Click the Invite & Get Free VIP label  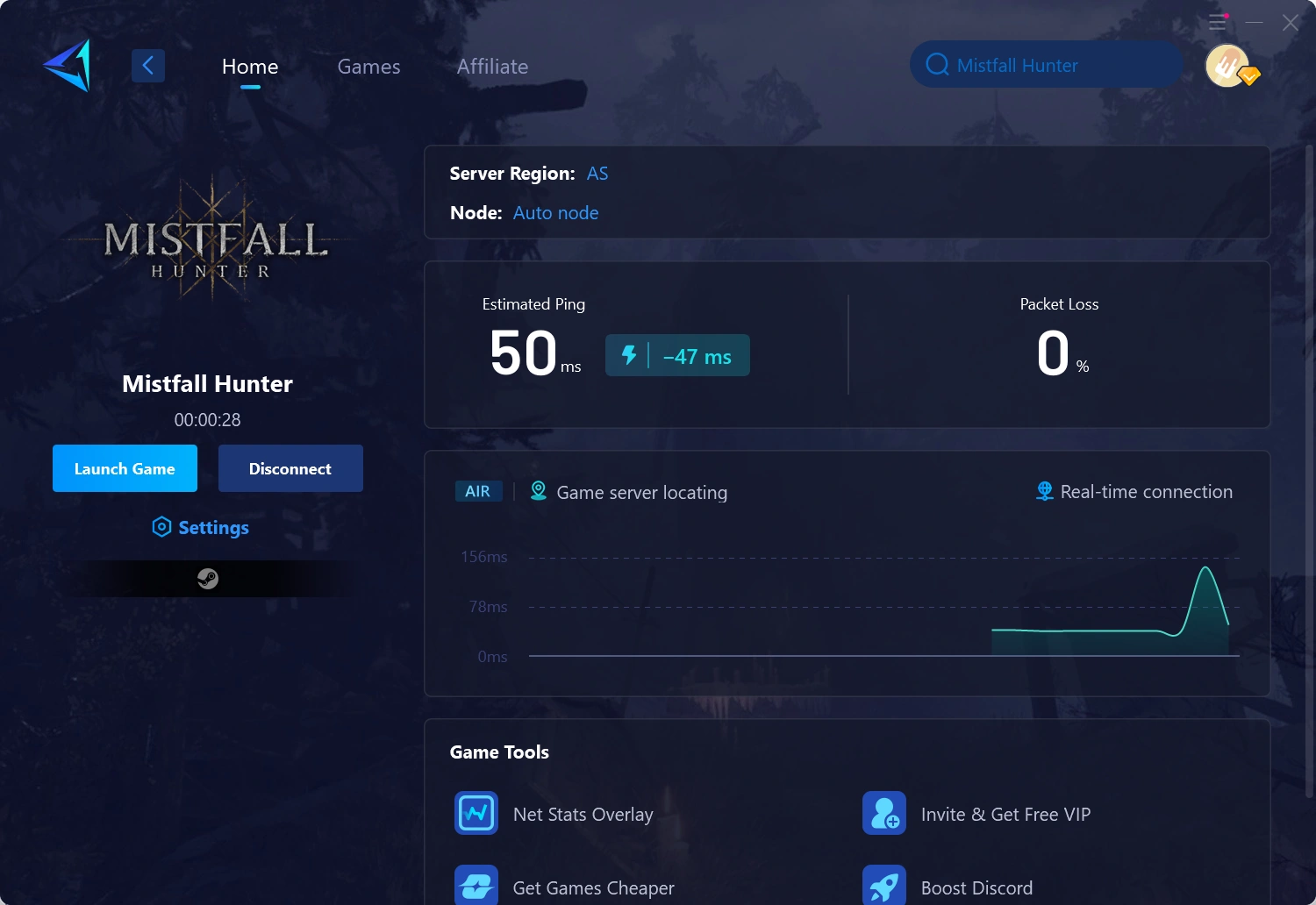(1005, 815)
